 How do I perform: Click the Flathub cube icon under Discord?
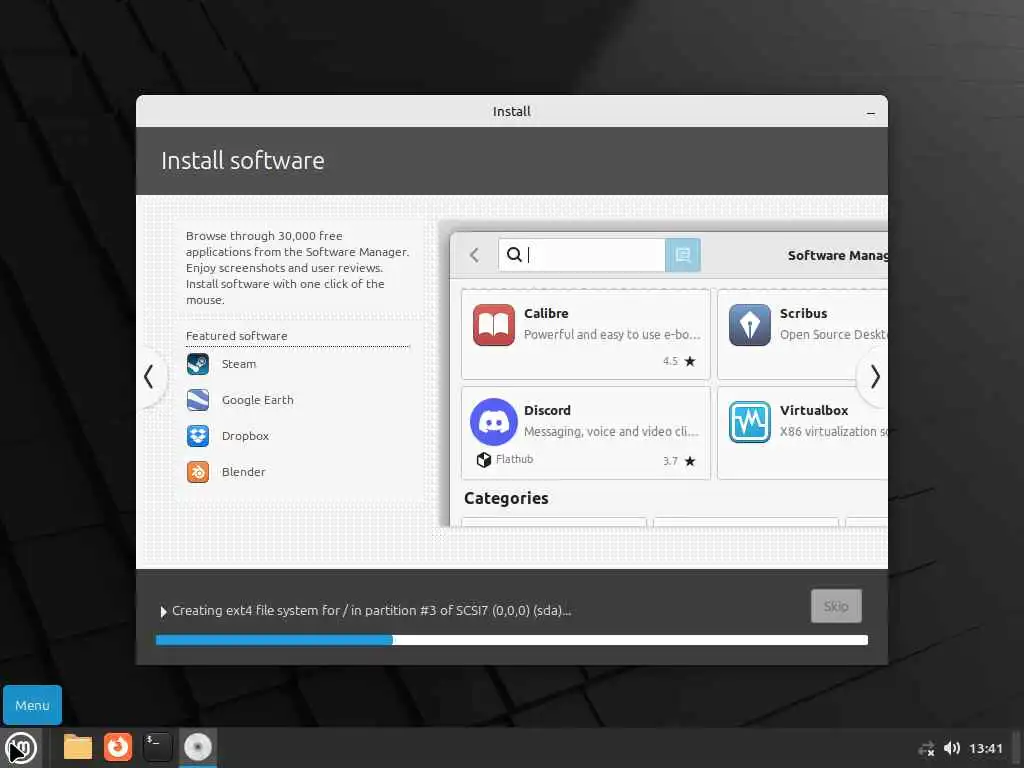pyautogui.click(x=484, y=460)
